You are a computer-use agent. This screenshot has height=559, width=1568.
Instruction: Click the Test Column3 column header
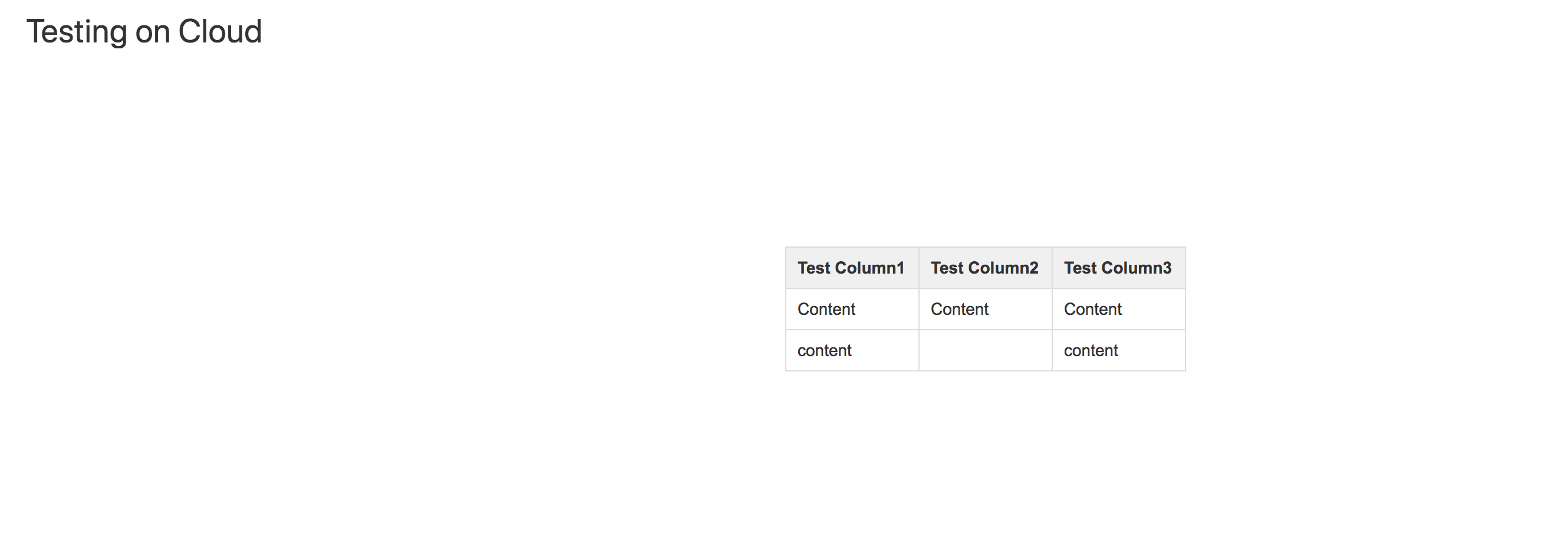tap(1119, 268)
